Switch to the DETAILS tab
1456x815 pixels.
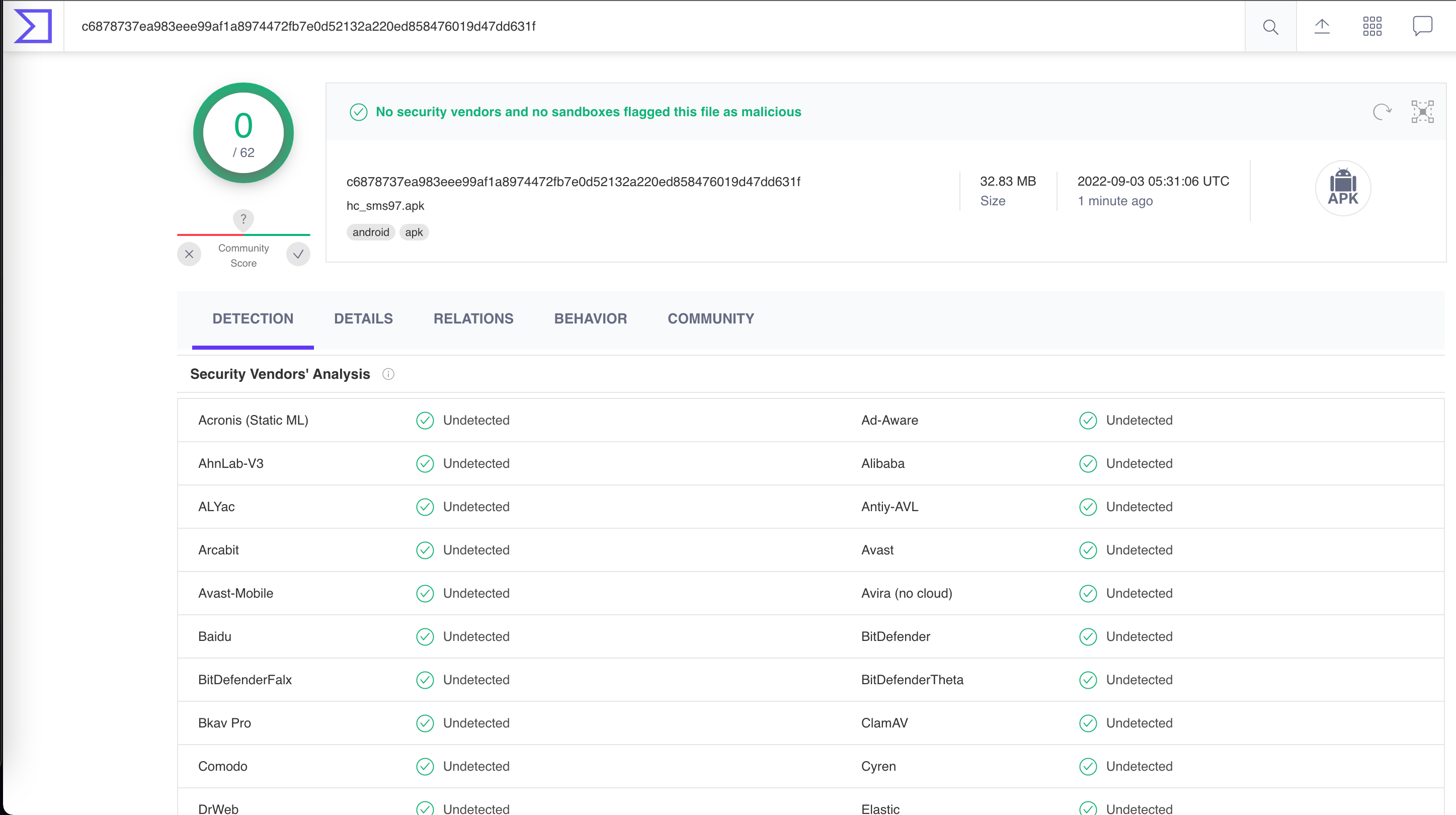[363, 319]
